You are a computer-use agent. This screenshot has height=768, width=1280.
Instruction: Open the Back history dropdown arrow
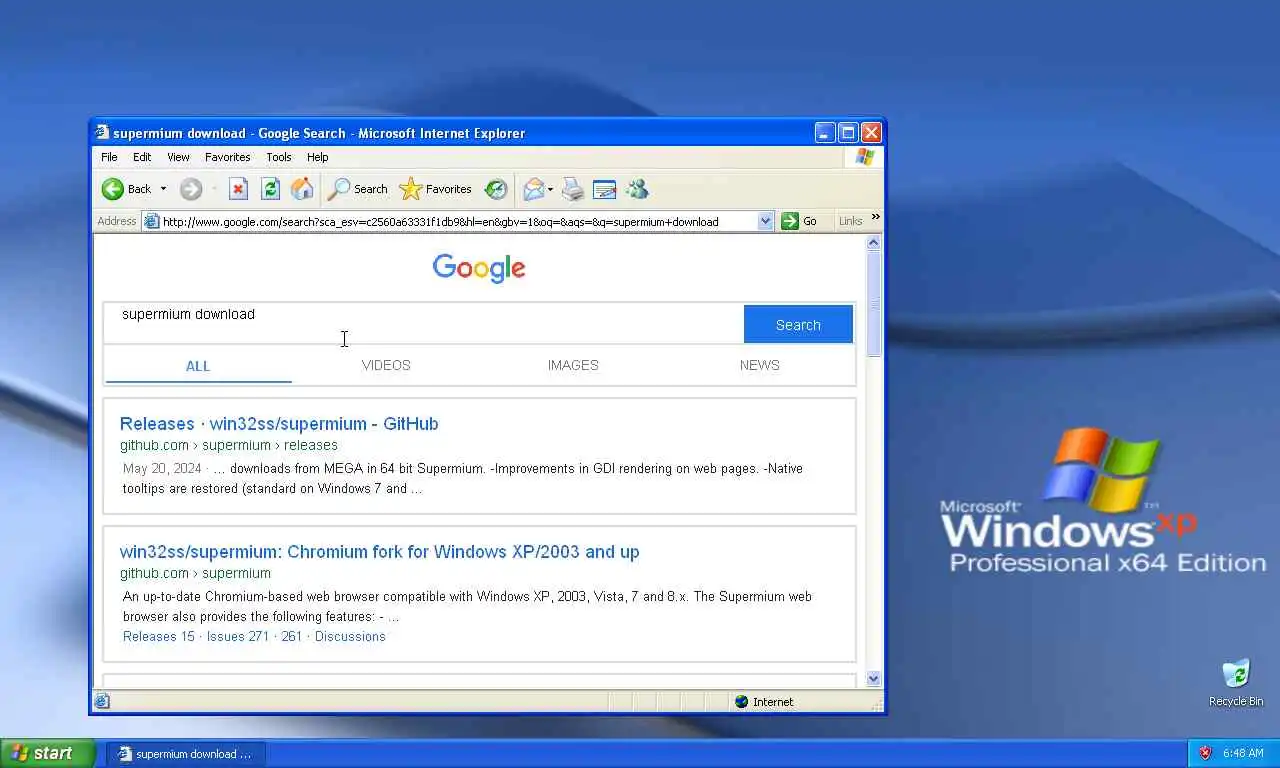[163, 189]
